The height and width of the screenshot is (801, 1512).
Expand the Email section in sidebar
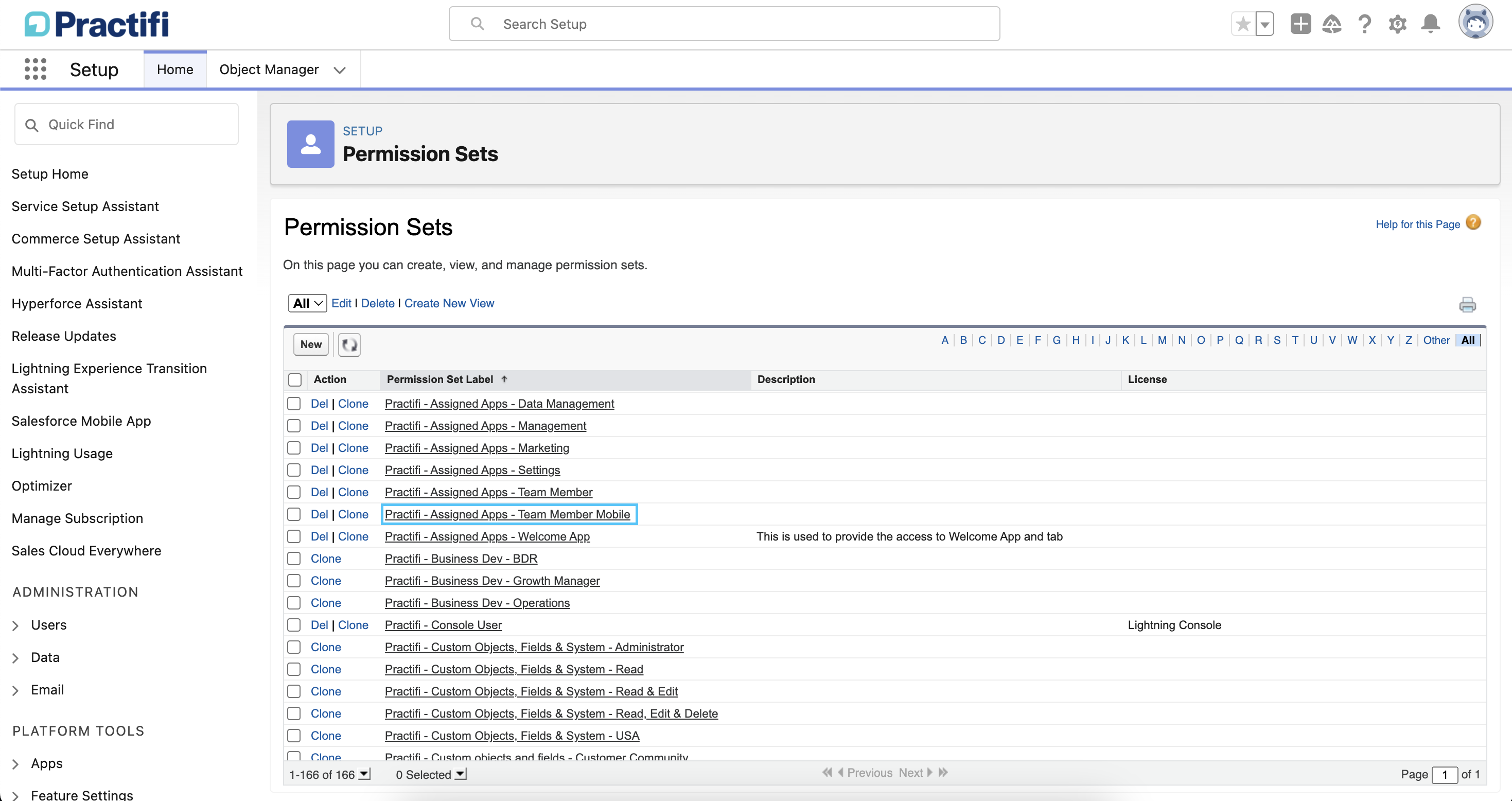click(x=16, y=690)
